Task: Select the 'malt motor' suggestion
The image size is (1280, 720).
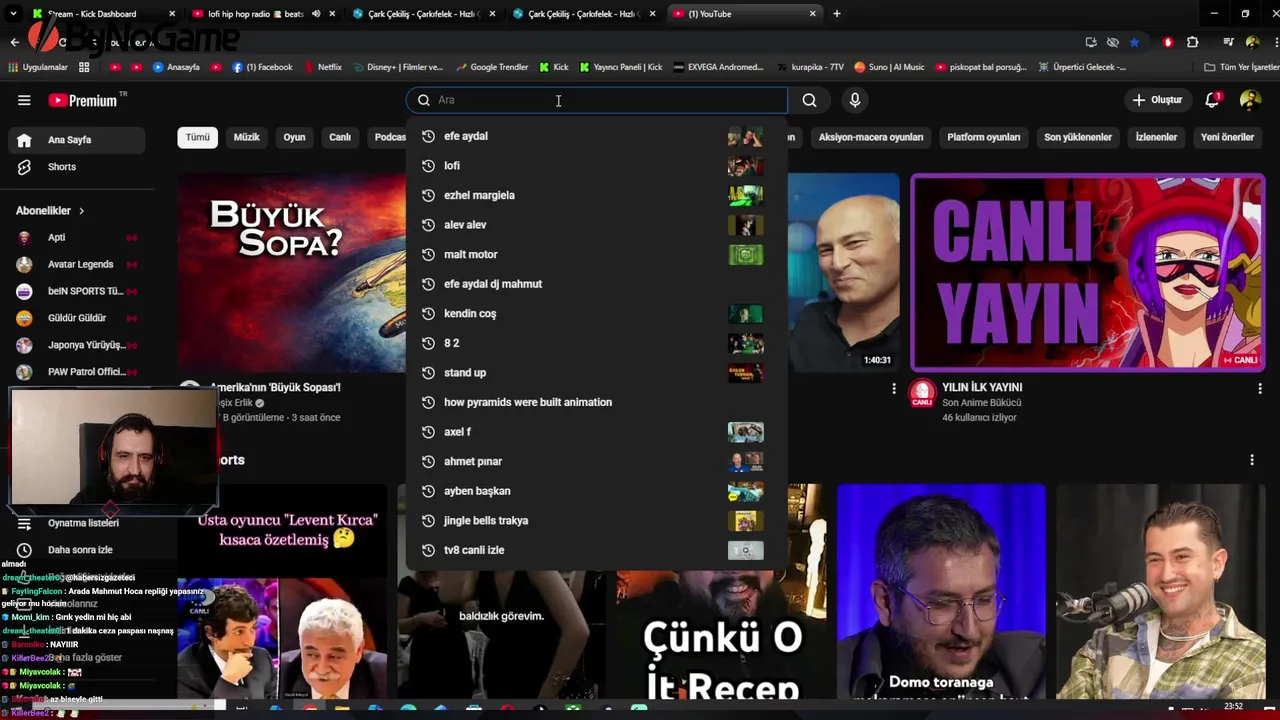Action: (x=596, y=254)
